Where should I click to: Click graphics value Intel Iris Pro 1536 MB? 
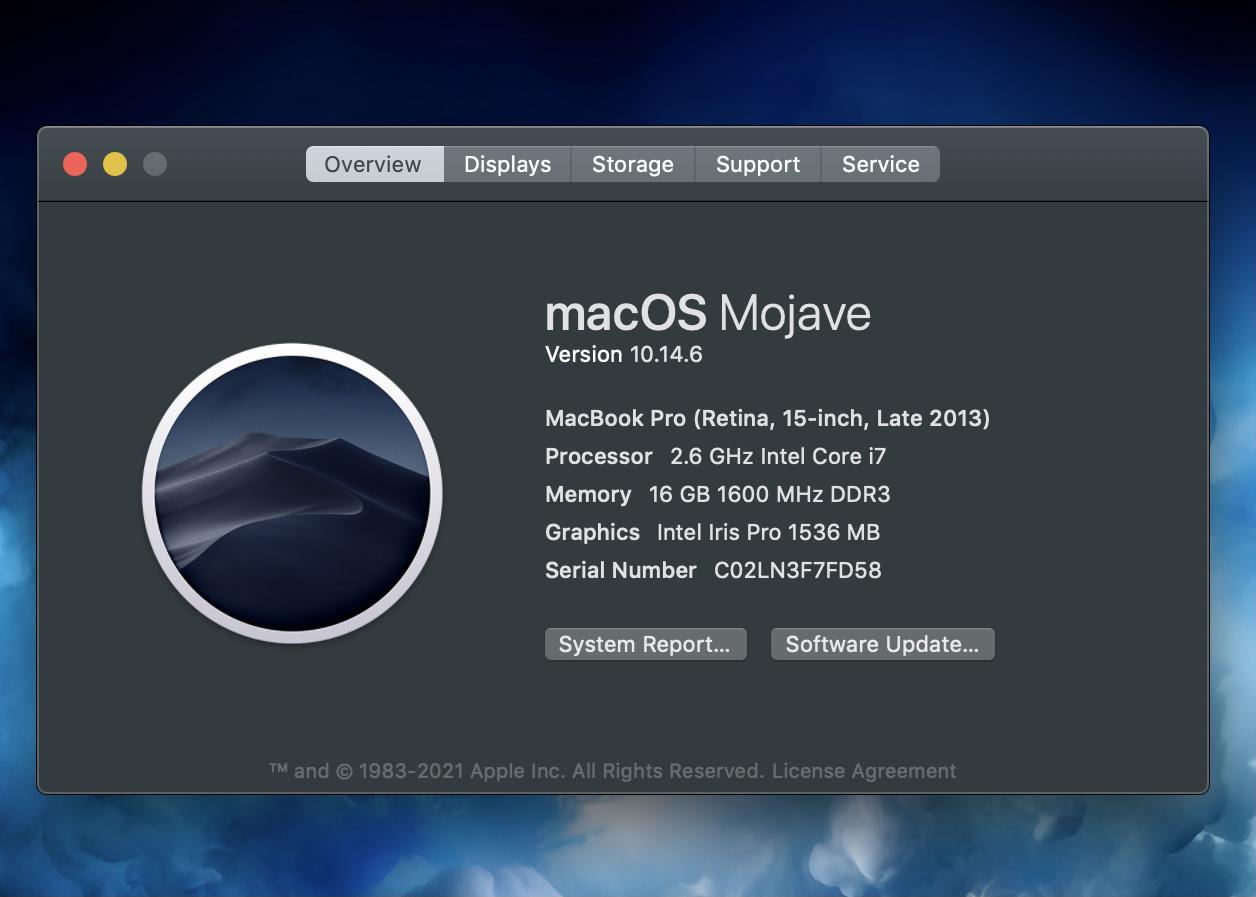coord(768,532)
